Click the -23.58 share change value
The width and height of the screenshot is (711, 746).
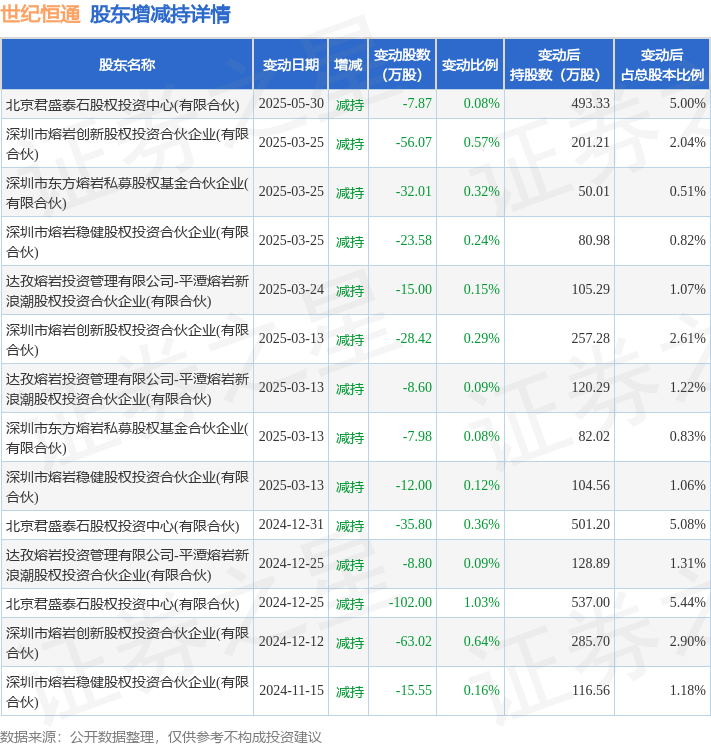pos(414,240)
